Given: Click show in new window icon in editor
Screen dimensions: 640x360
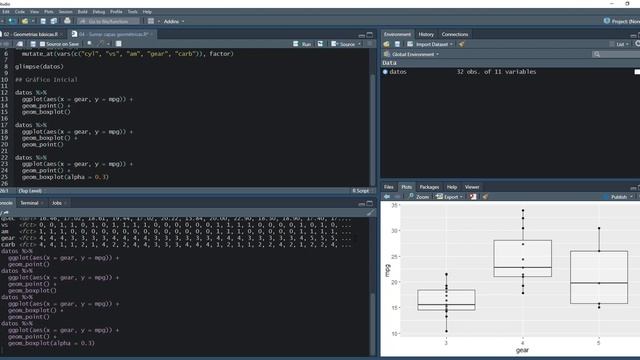Looking at the screenshot, I should point(20,44).
